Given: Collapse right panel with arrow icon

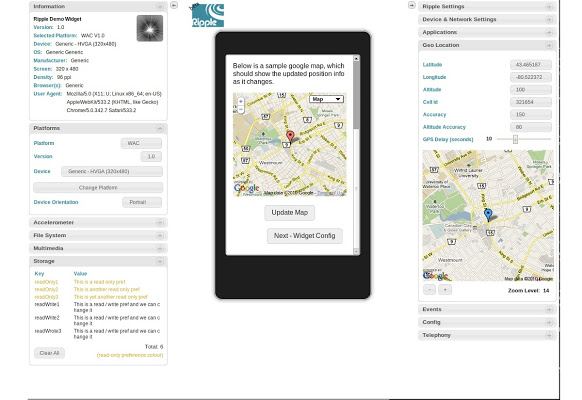Looking at the screenshot, I should (412, 5).
